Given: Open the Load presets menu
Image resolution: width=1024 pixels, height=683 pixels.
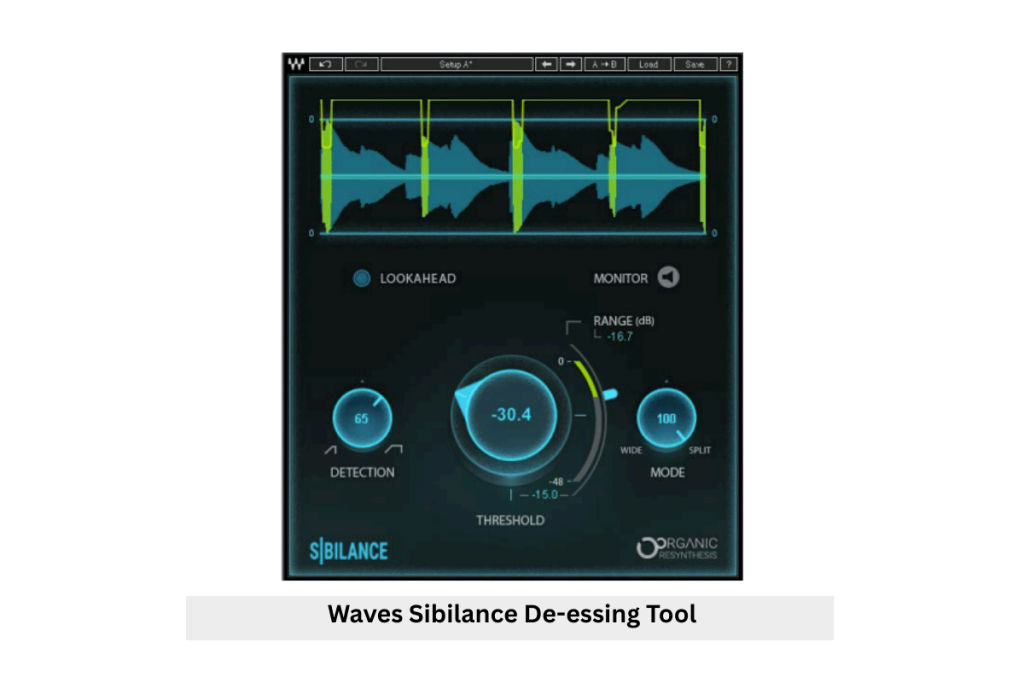Looking at the screenshot, I should [649, 63].
